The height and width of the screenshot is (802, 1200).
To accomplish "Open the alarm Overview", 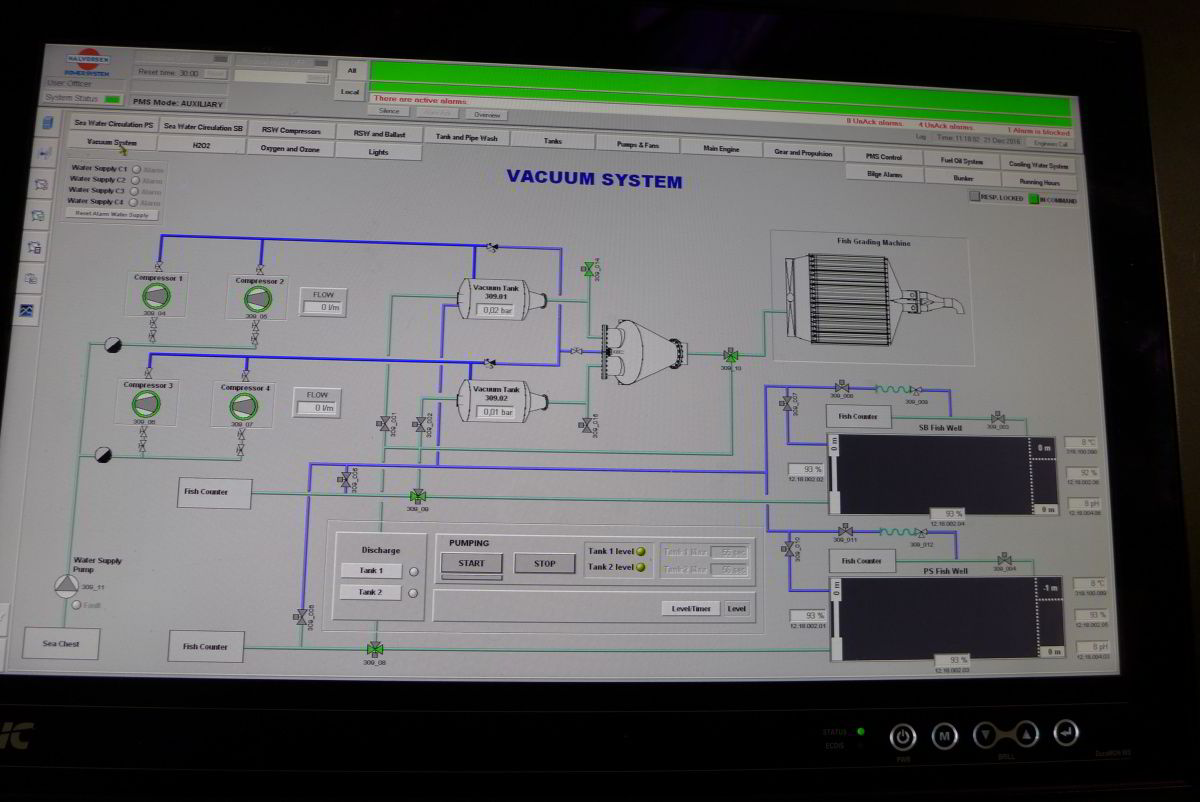I will point(487,114).
